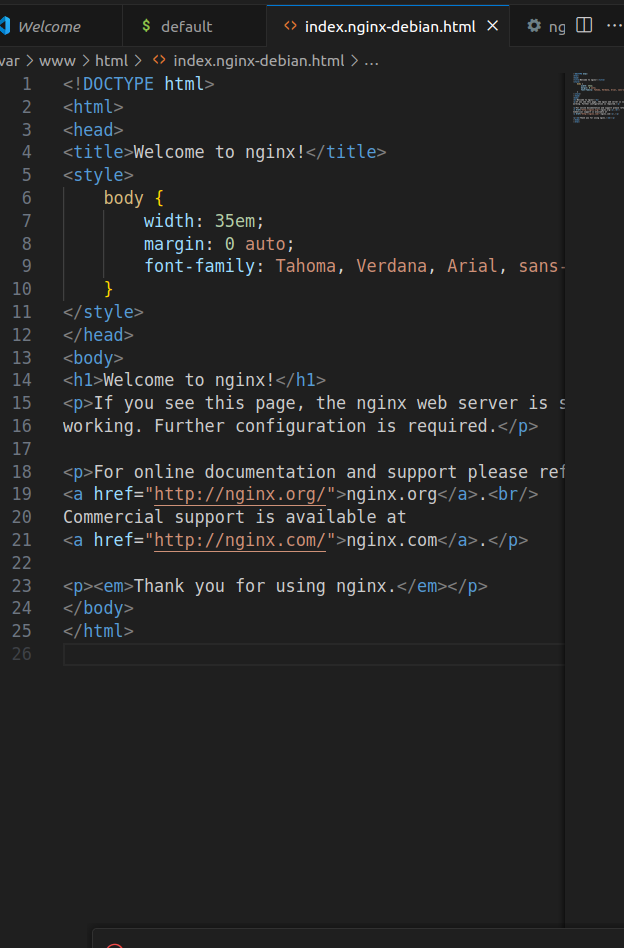Click the DOCTYPE keyword on line 1
The height and width of the screenshot is (948, 624).
[x=118, y=84]
